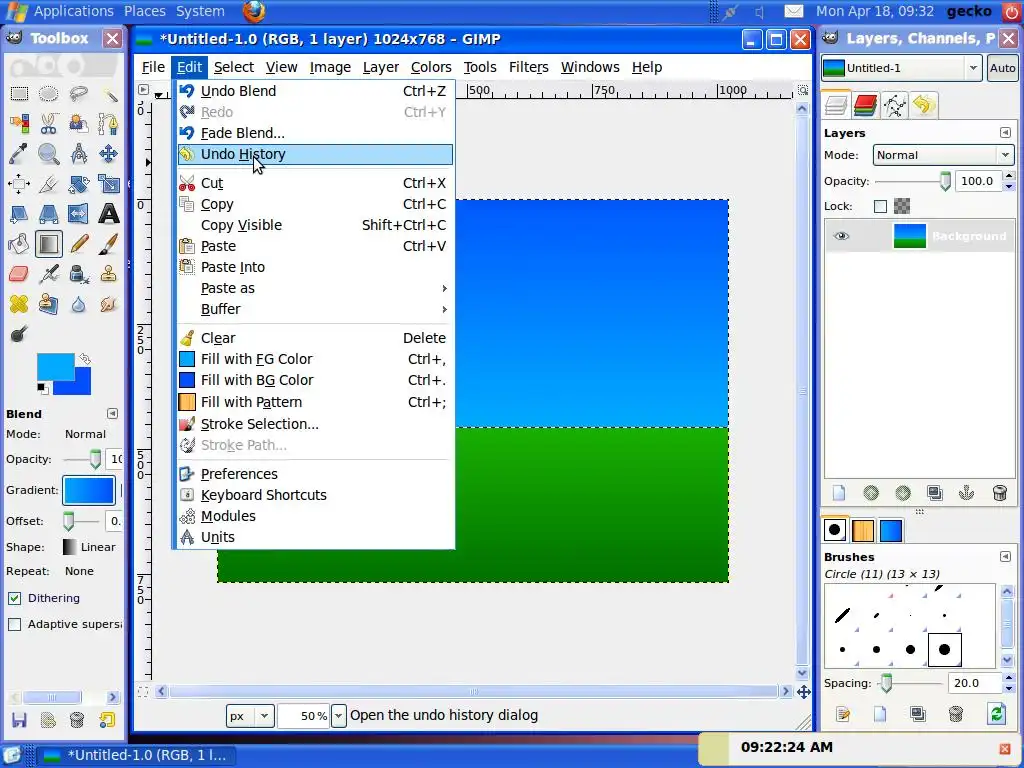The width and height of the screenshot is (1024, 768).
Task: Select the Scissors Select tool
Action: [x=48, y=123]
